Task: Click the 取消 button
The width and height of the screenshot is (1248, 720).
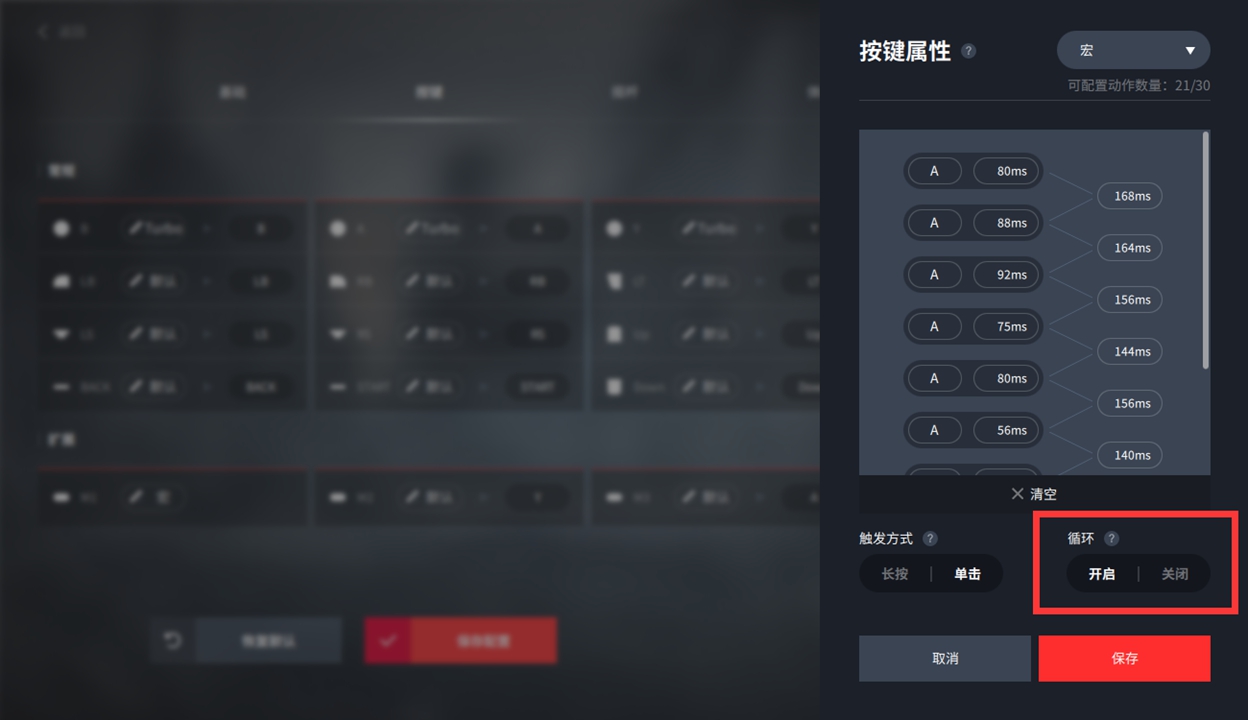Action: click(x=945, y=658)
